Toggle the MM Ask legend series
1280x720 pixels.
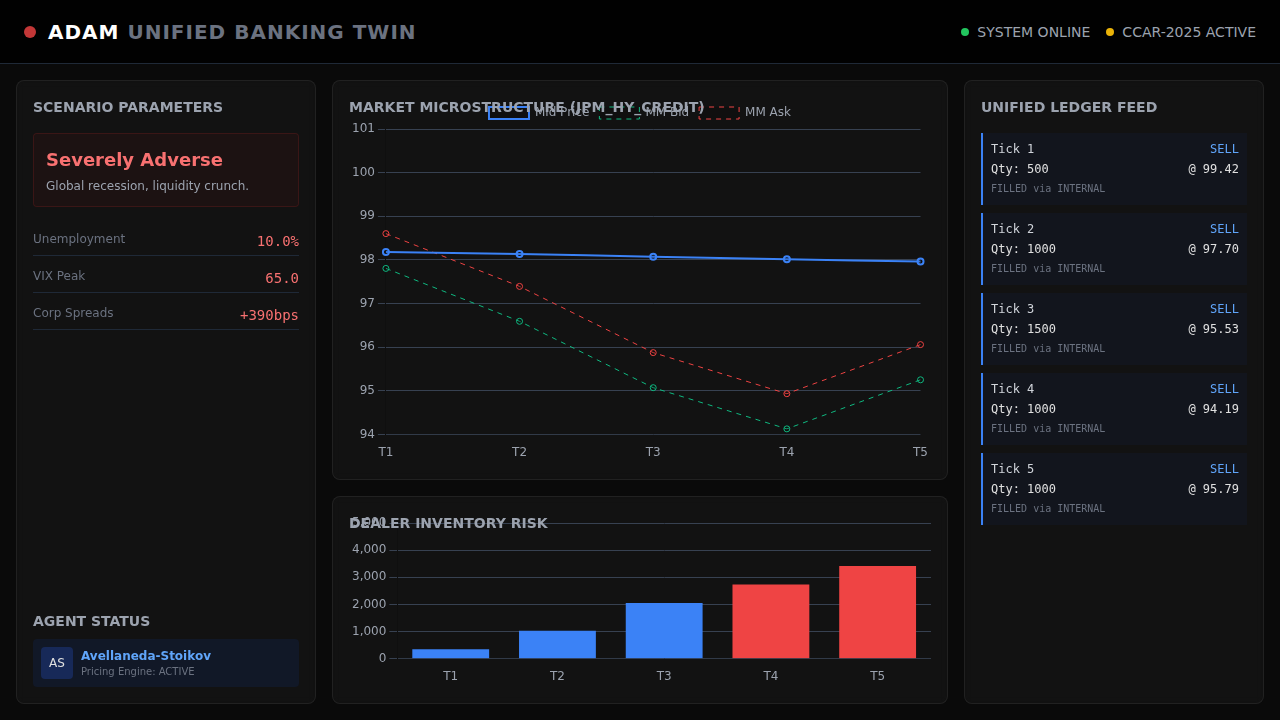tap(745, 112)
